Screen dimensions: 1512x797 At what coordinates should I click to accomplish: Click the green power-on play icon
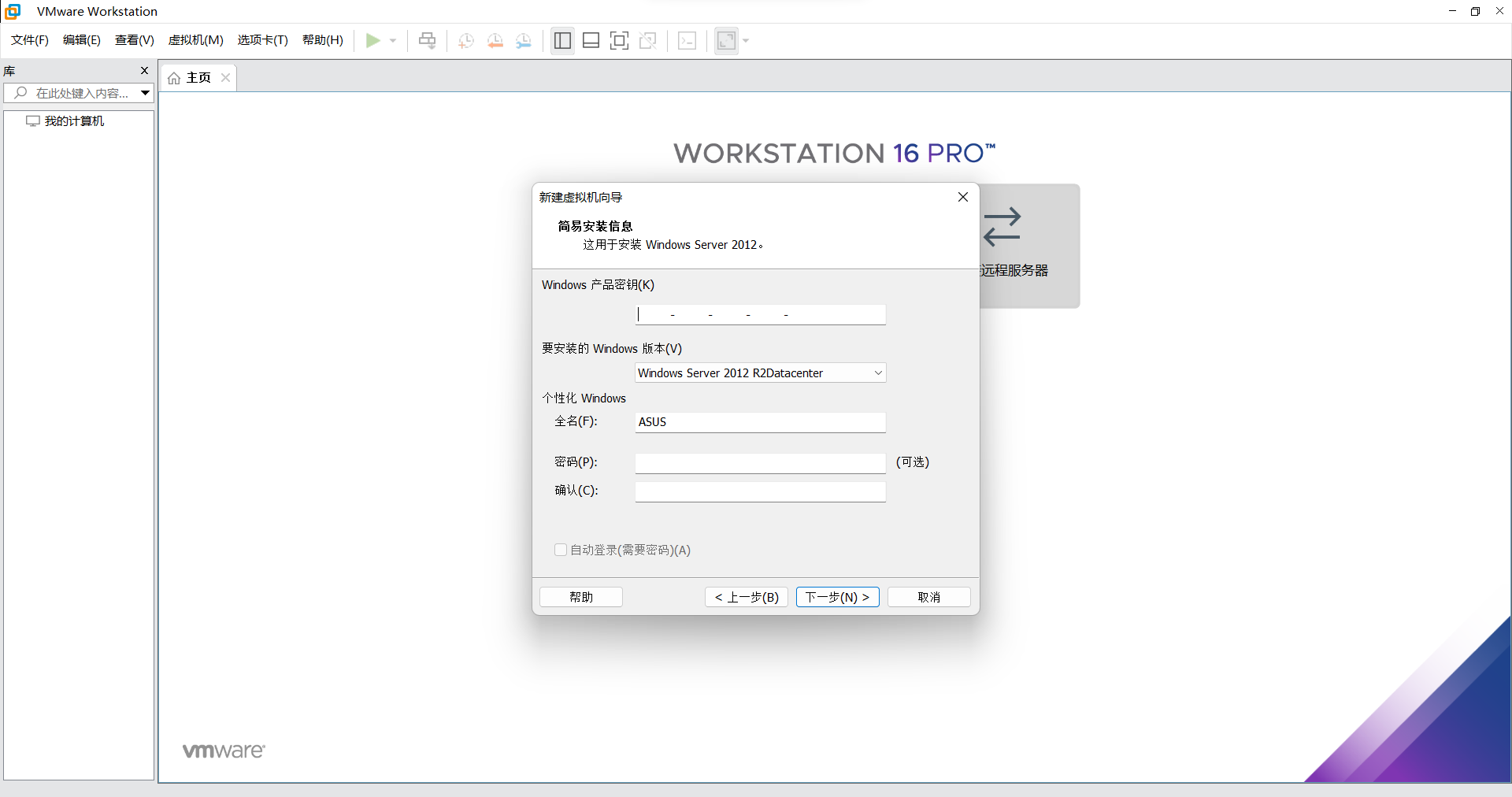pyautogui.click(x=373, y=40)
